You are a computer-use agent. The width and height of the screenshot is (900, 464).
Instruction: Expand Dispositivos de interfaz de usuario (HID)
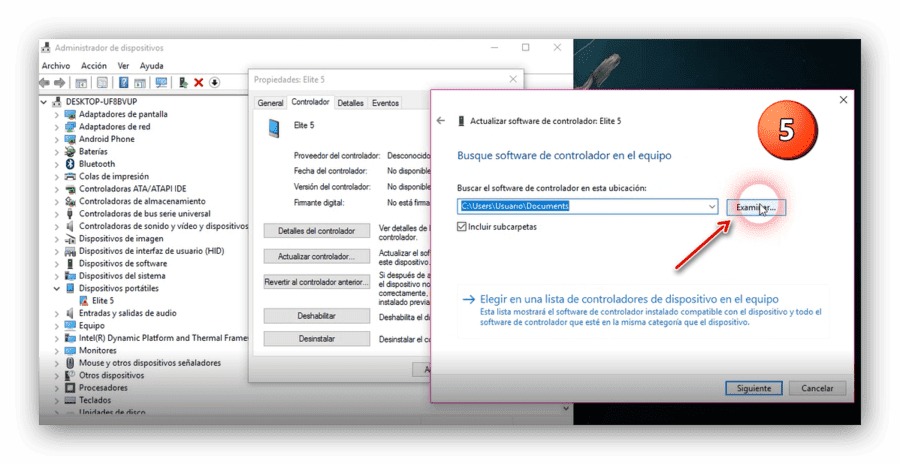pos(56,251)
